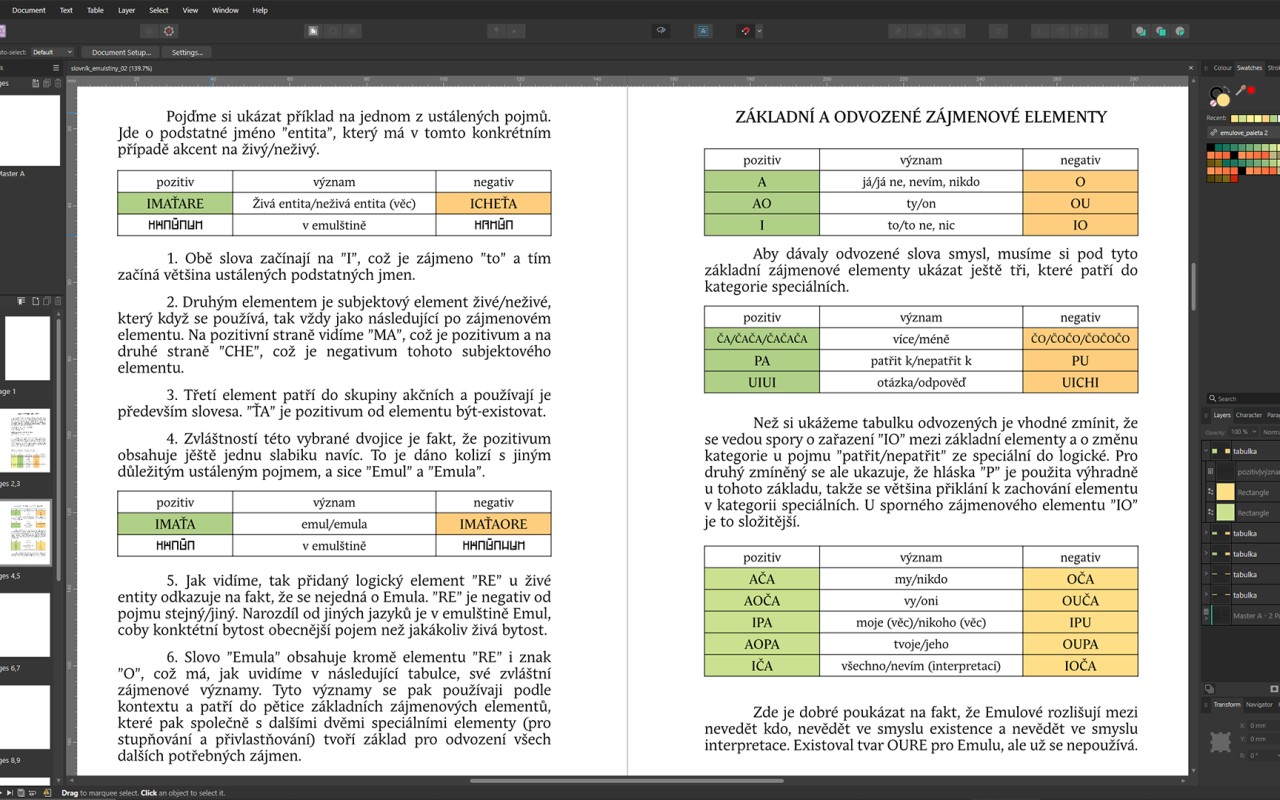The image size is (1280, 800).
Task: Select the Pages 2,3 spread thumbnail
Action: [27, 440]
